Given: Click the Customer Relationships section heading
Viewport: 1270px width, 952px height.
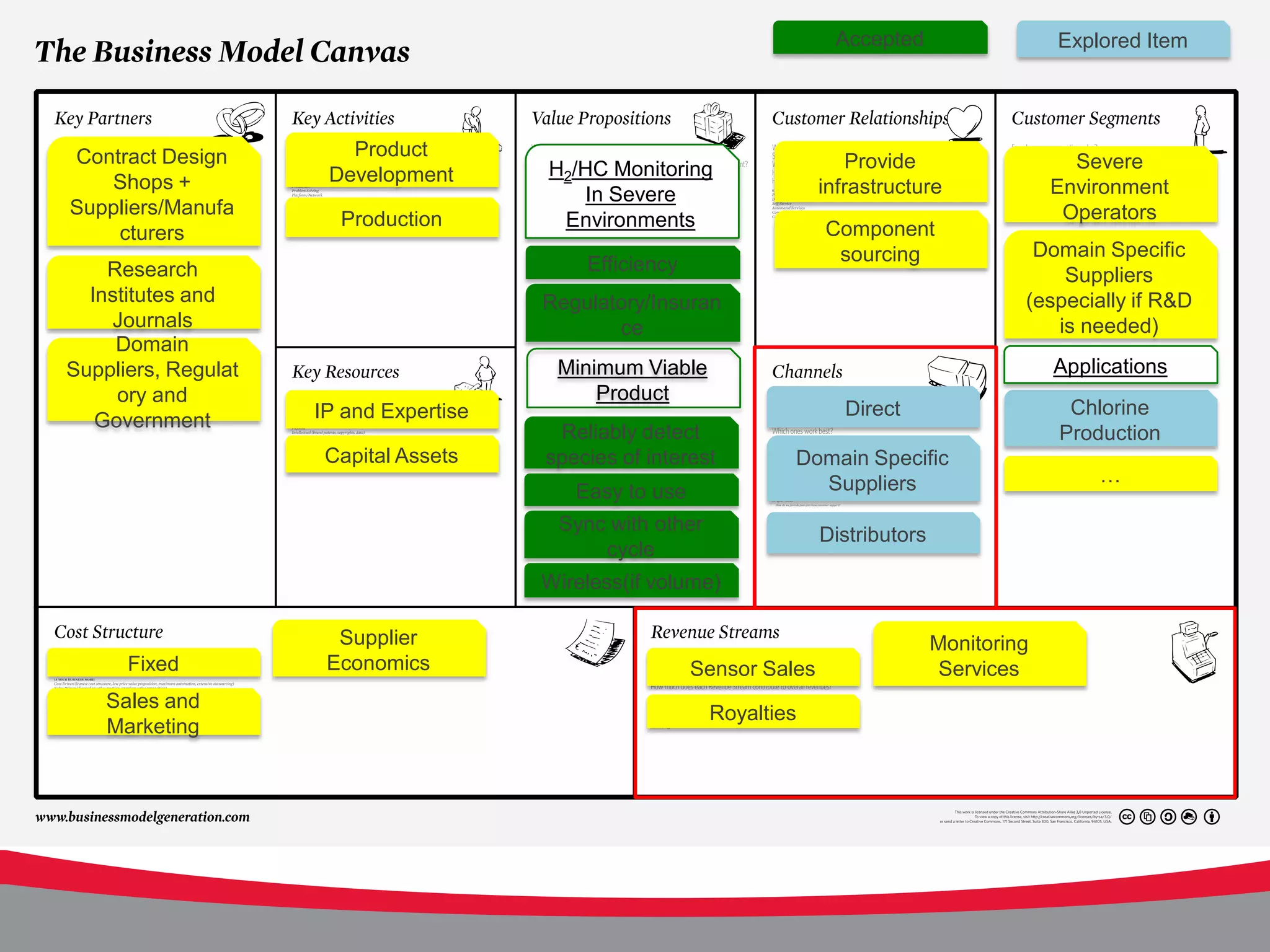Looking at the screenshot, I should click(x=860, y=118).
